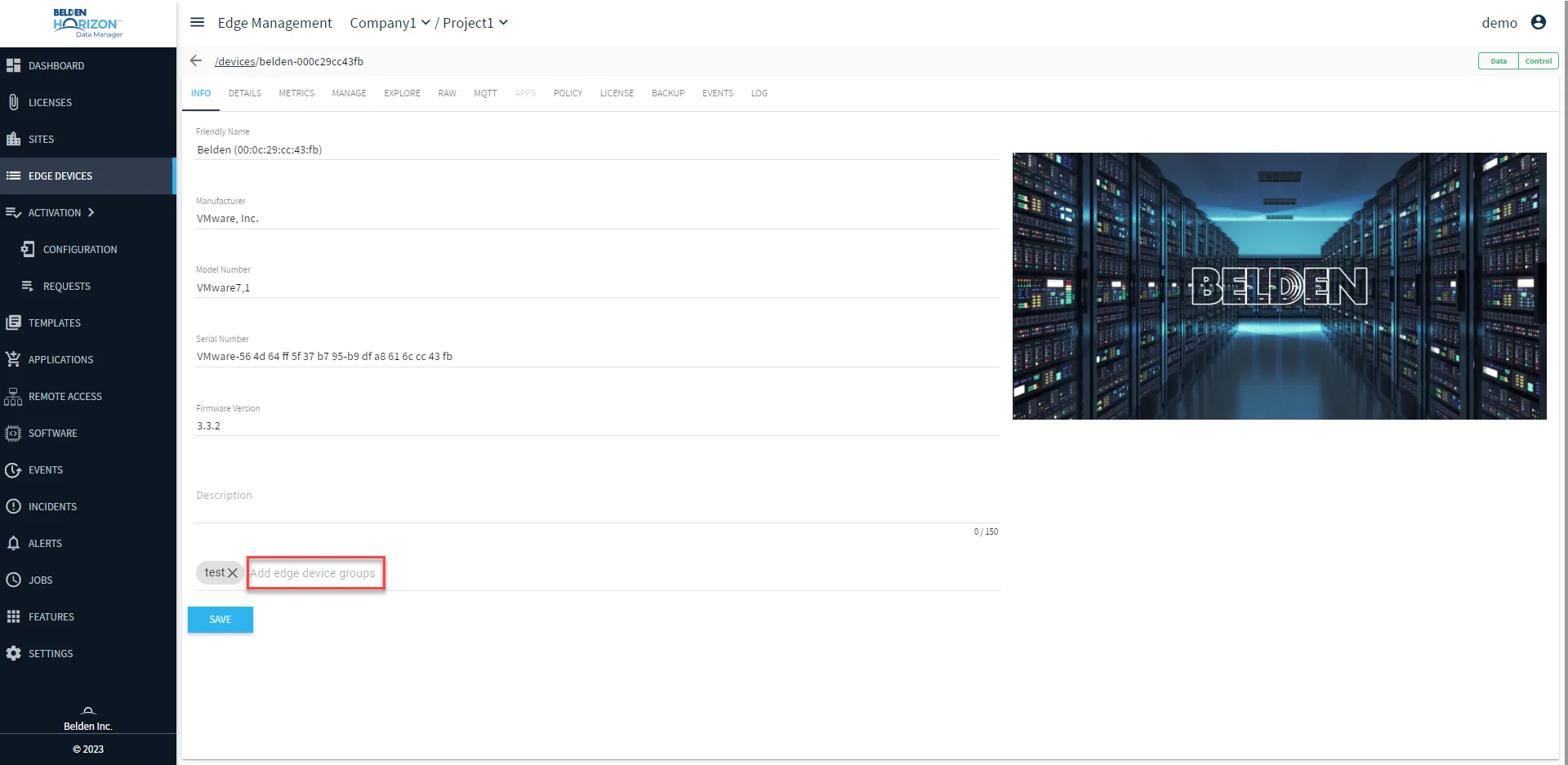This screenshot has width=1568, height=765.
Task: Click the Configuration icon in sidebar
Action: (28, 249)
